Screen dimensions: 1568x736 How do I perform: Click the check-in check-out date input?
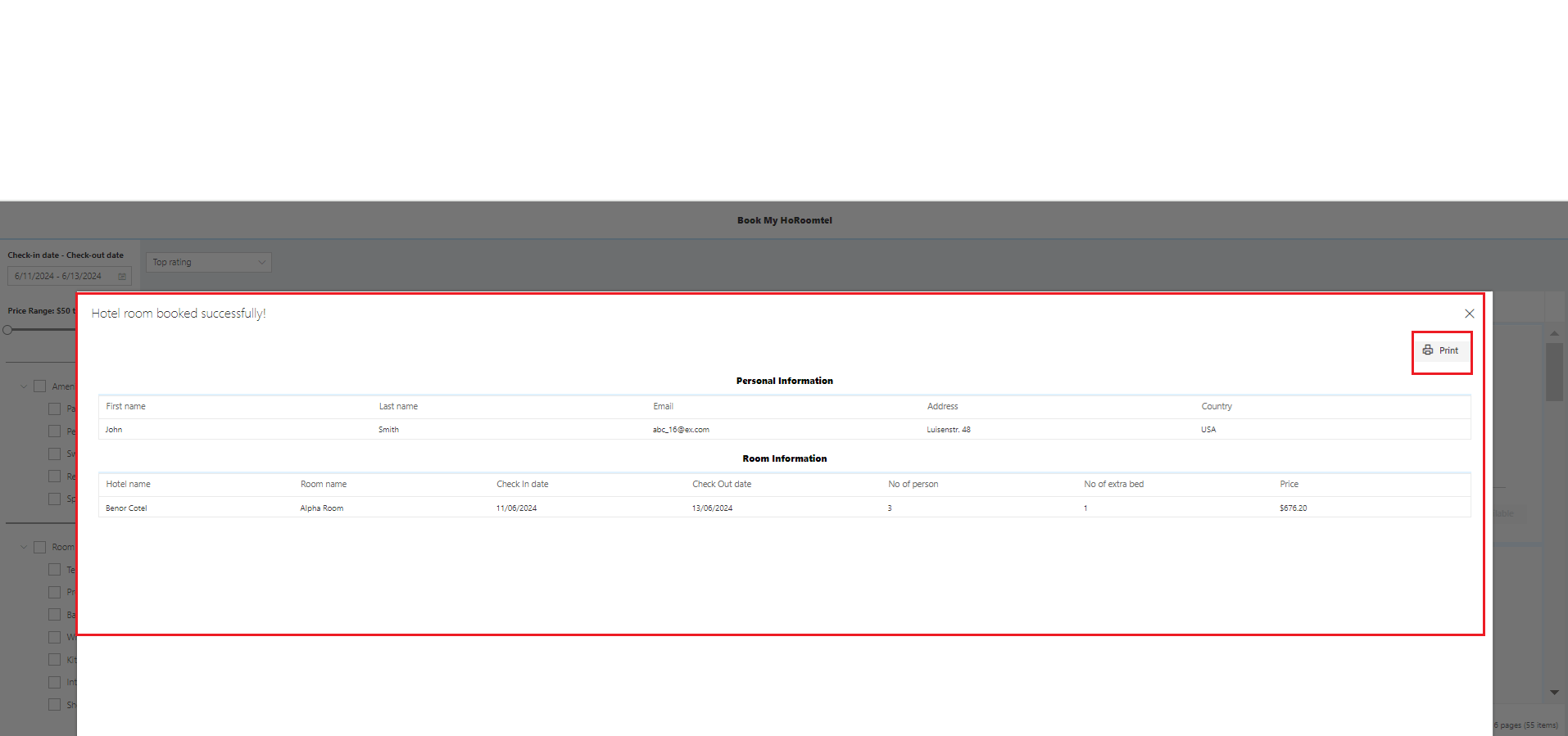pos(61,276)
